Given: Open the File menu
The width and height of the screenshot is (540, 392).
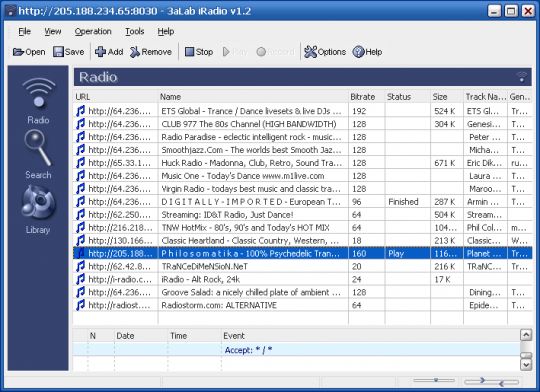Looking at the screenshot, I should click(24, 31).
